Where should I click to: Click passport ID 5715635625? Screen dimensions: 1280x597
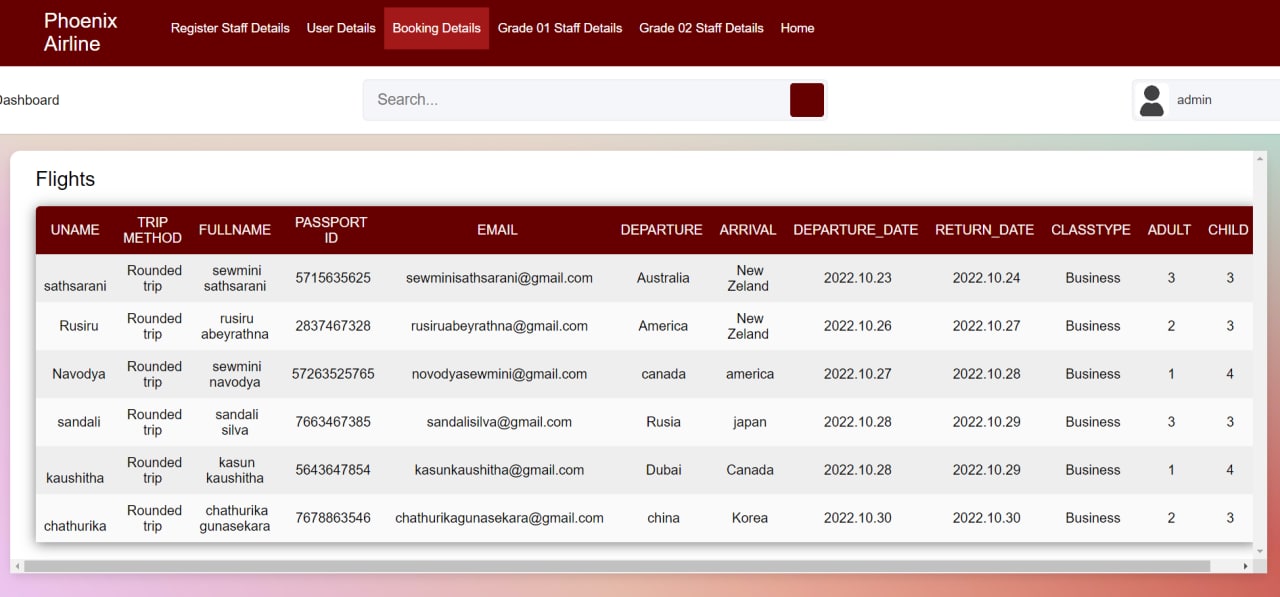333,278
